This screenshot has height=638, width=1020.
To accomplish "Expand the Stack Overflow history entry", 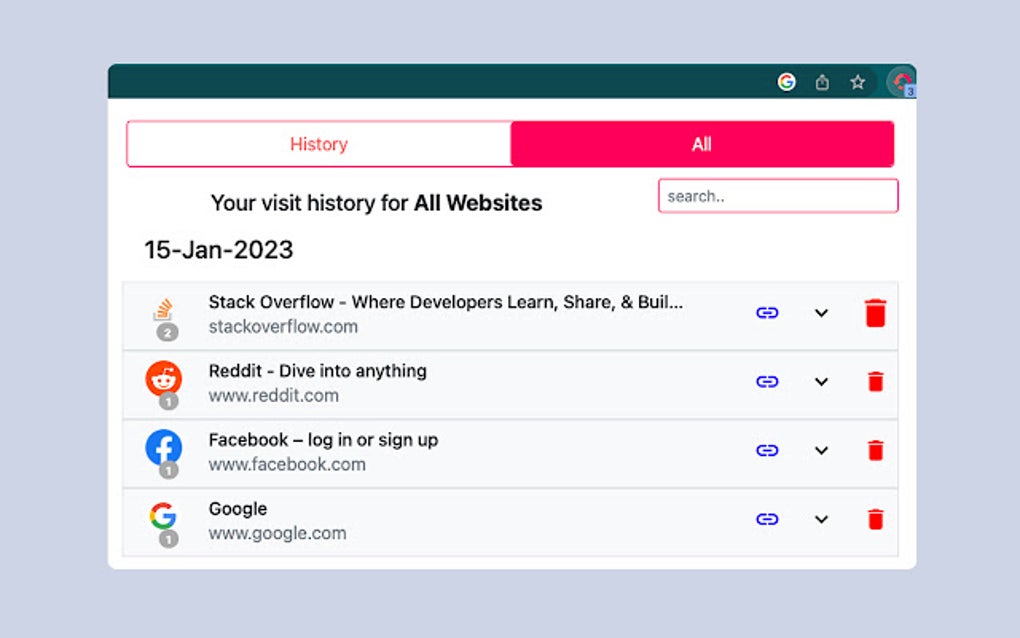I will tap(821, 313).
